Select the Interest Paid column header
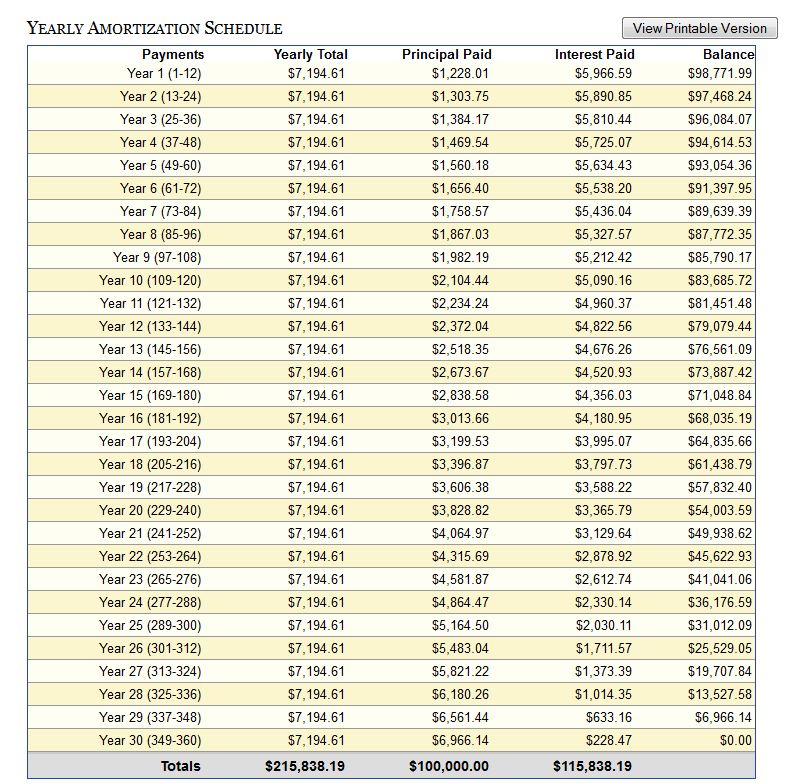 (594, 54)
